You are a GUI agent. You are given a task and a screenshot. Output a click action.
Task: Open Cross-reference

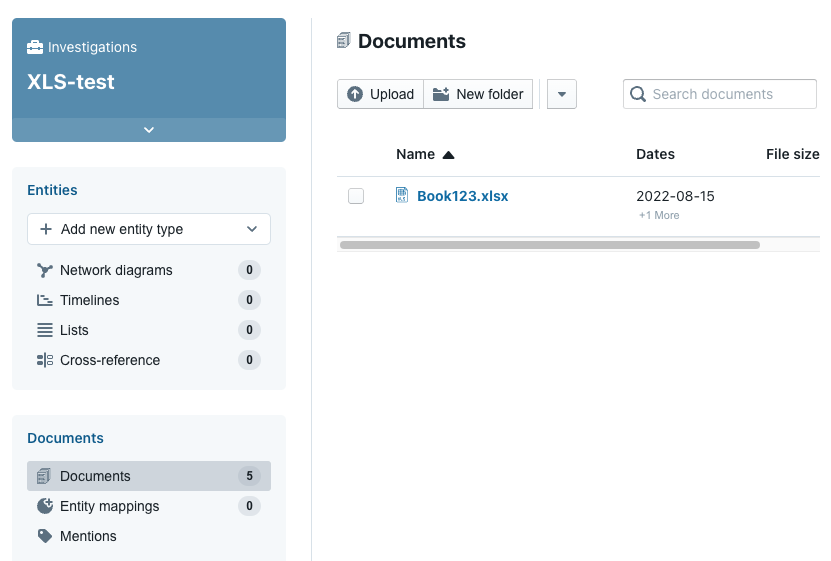(110, 360)
